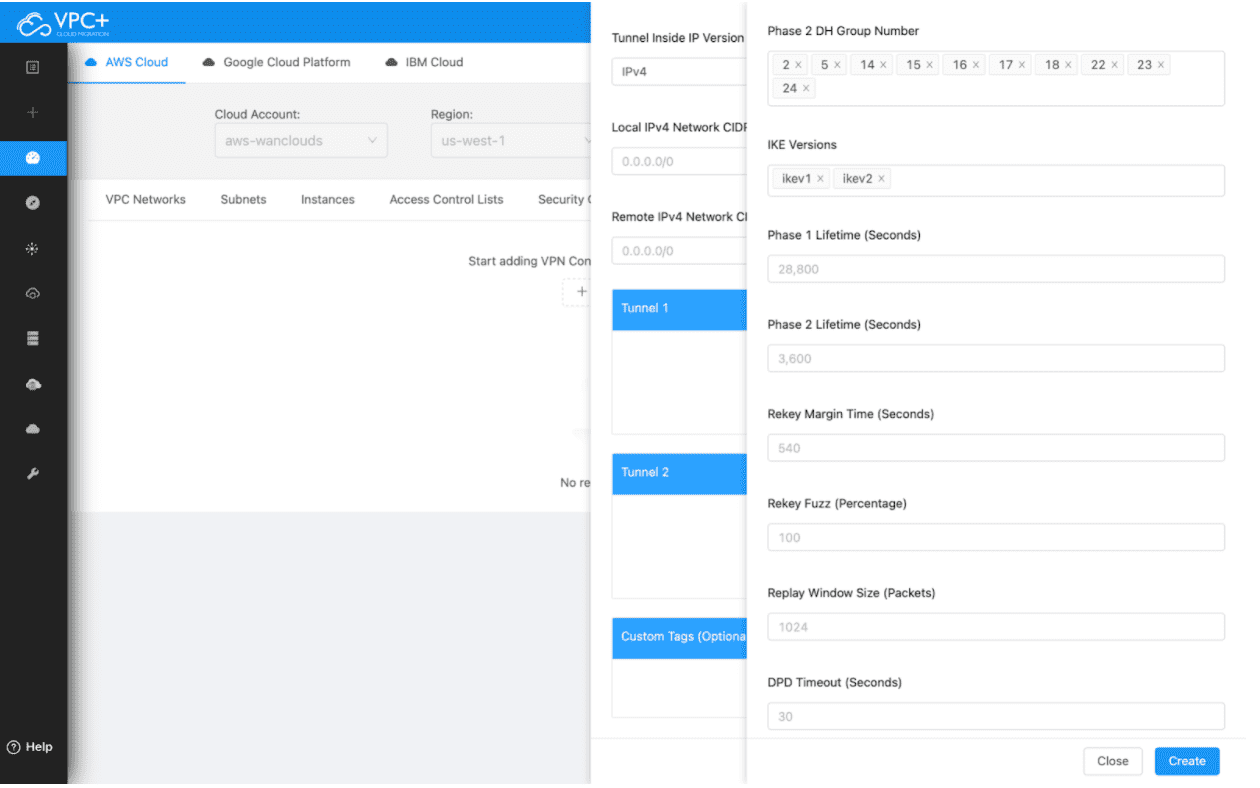
Task: Remove DH group 2 tag
Action: [x=798, y=65]
